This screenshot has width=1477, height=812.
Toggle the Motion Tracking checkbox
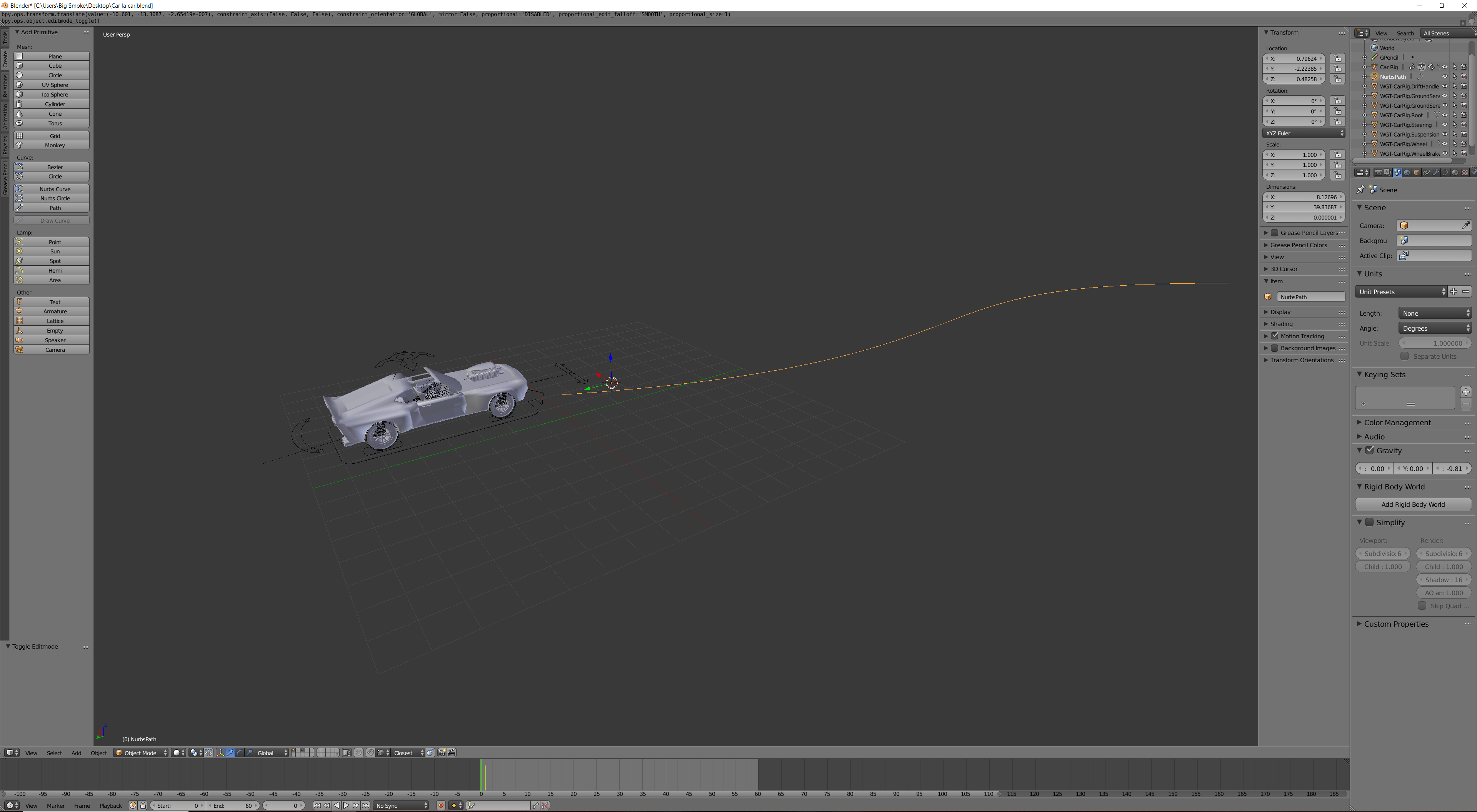[x=1275, y=336]
